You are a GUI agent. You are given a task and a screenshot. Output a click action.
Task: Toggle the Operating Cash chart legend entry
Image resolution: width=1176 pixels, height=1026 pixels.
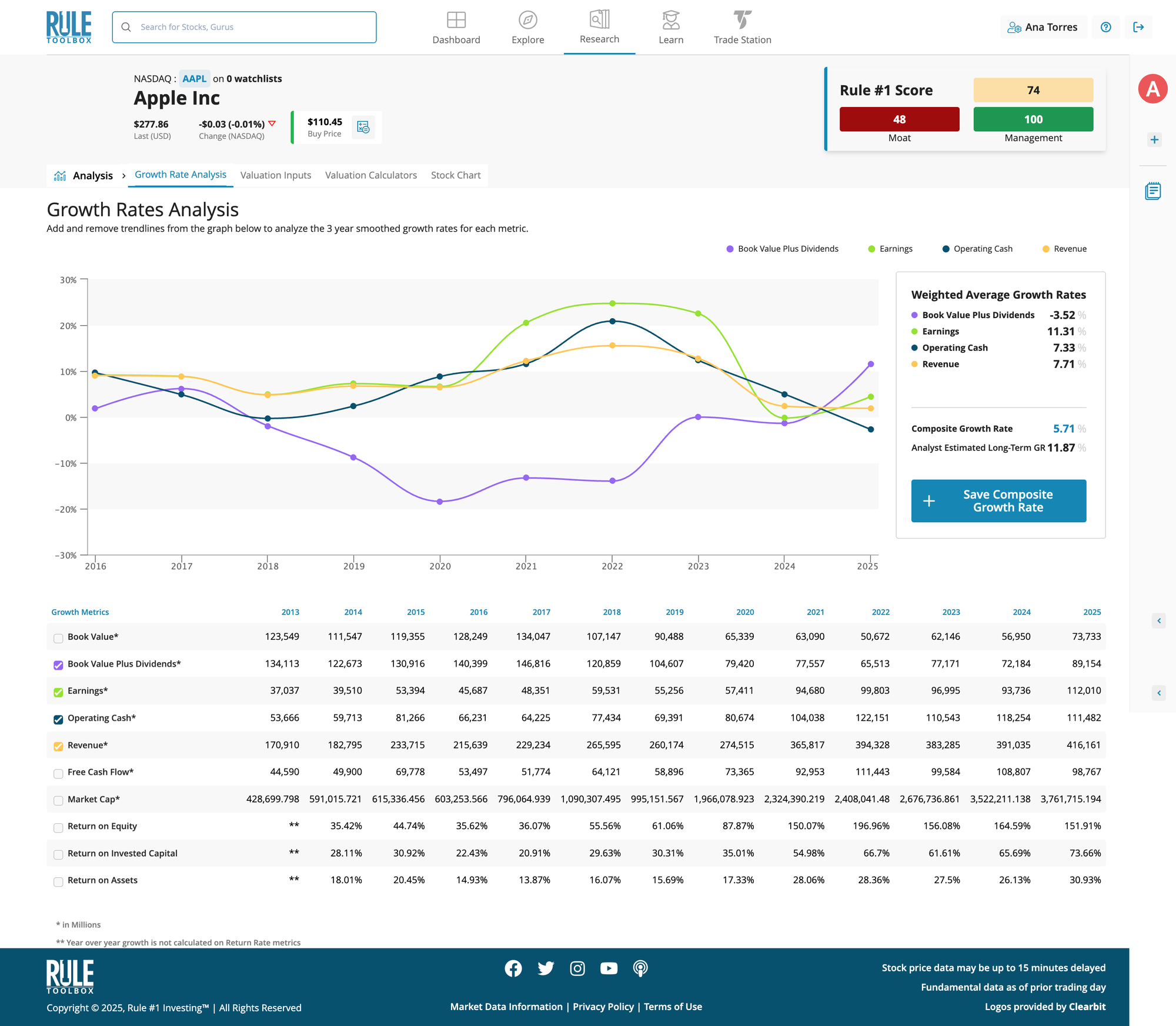point(977,249)
